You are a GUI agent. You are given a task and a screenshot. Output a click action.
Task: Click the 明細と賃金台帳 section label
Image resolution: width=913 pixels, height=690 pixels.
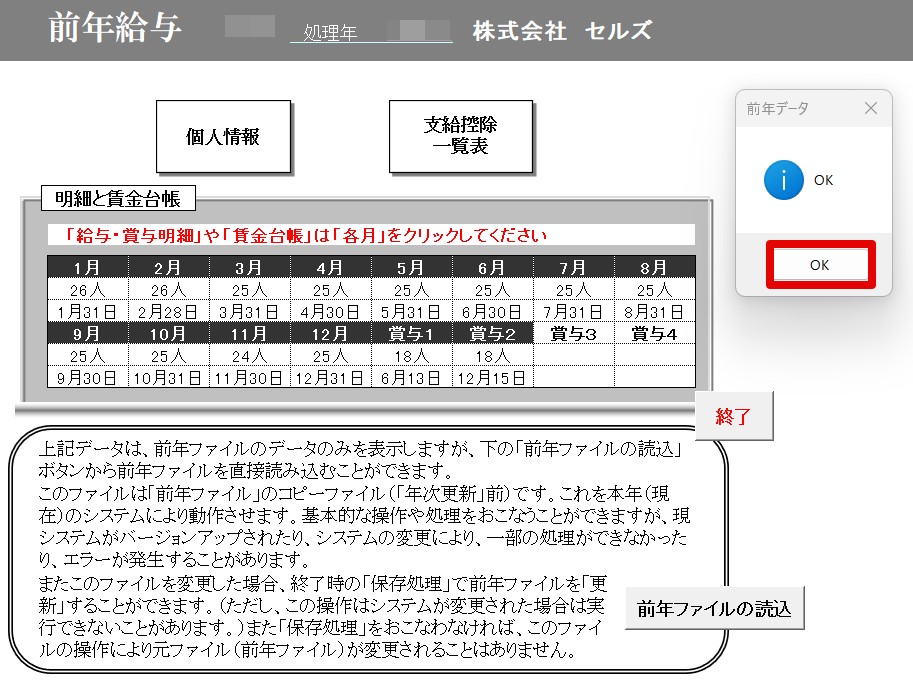point(118,199)
